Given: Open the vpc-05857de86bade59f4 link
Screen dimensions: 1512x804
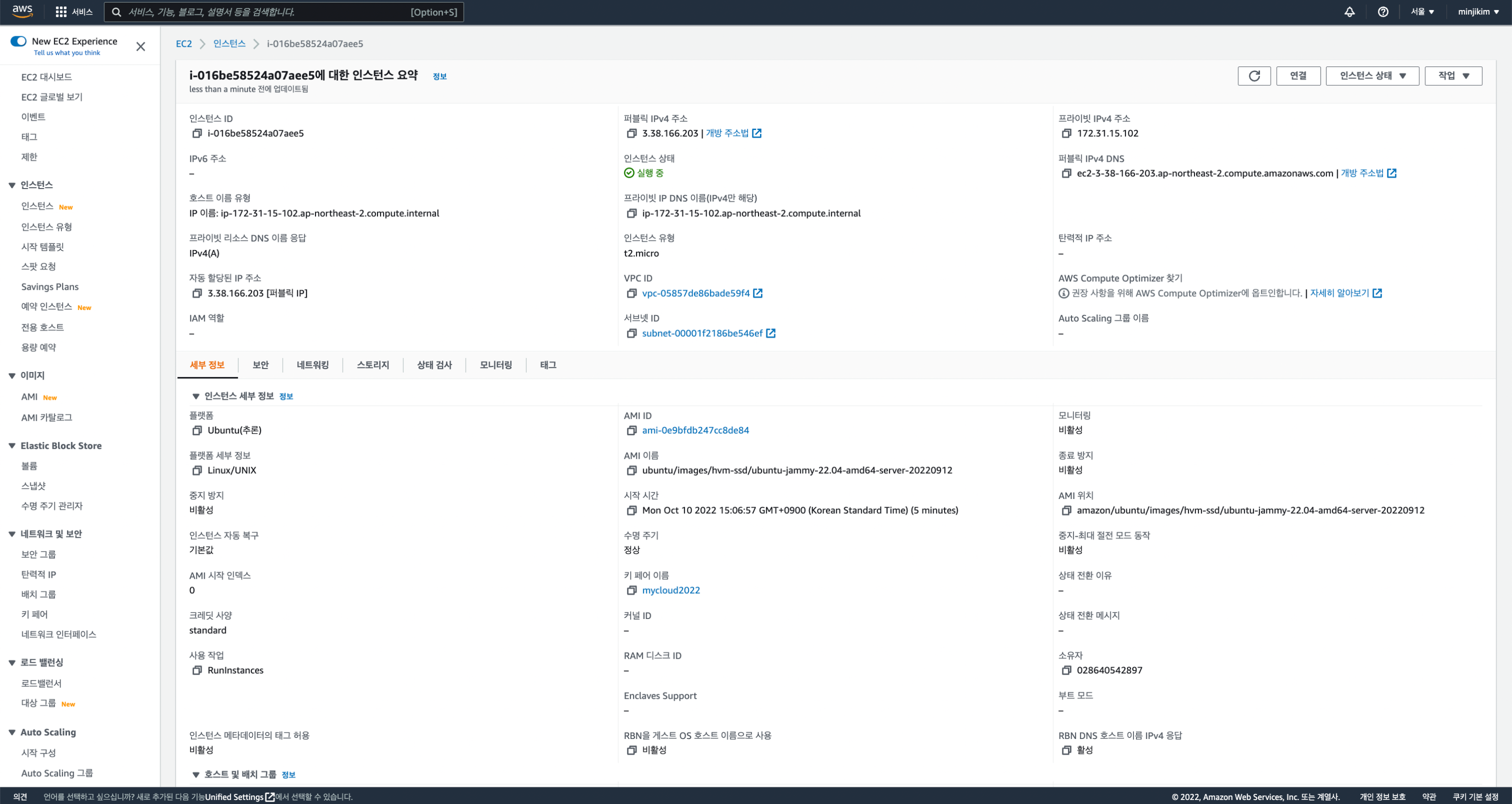Looking at the screenshot, I should 696,293.
